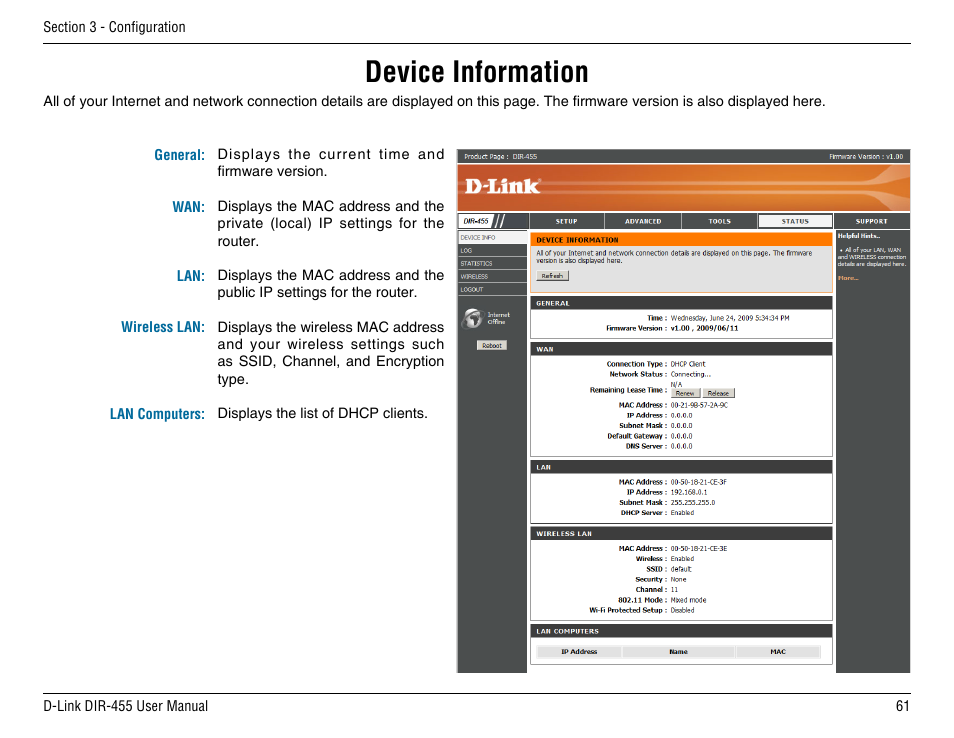Image resolution: width=954 pixels, height=738 pixels.
Task: Click the IP Address column header
Action: (579, 652)
